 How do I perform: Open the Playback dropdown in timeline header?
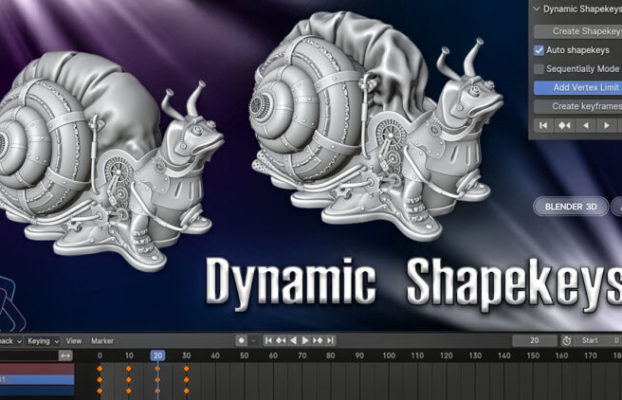click(x=11, y=341)
